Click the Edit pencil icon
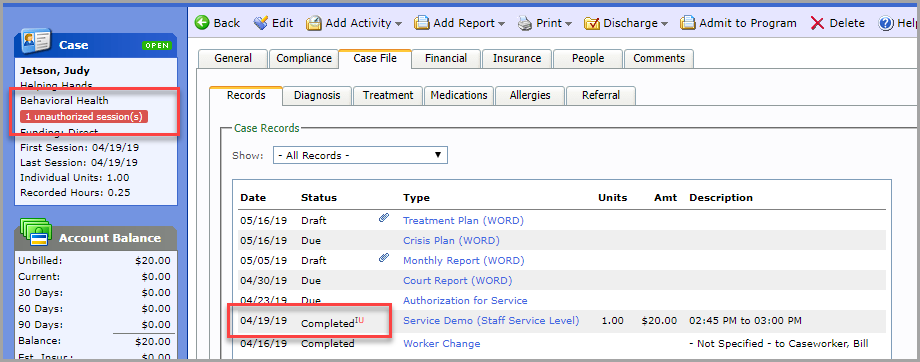 (261, 23)
